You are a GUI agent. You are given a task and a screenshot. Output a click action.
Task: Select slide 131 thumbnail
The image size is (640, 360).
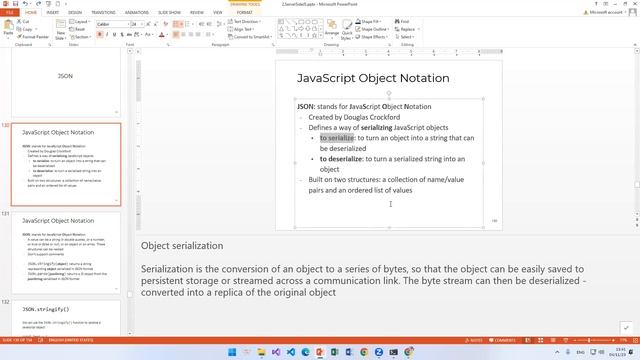point(66,253)
